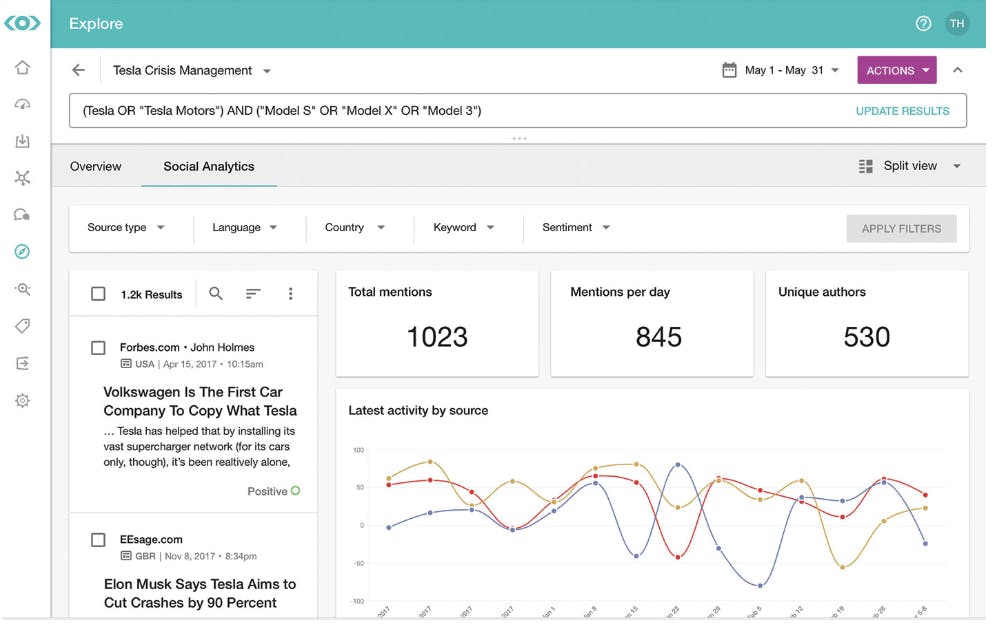The width and height of the screenshot is (994, 634).
Task: Open settings gear in sidebar
Action: point(22,401)
